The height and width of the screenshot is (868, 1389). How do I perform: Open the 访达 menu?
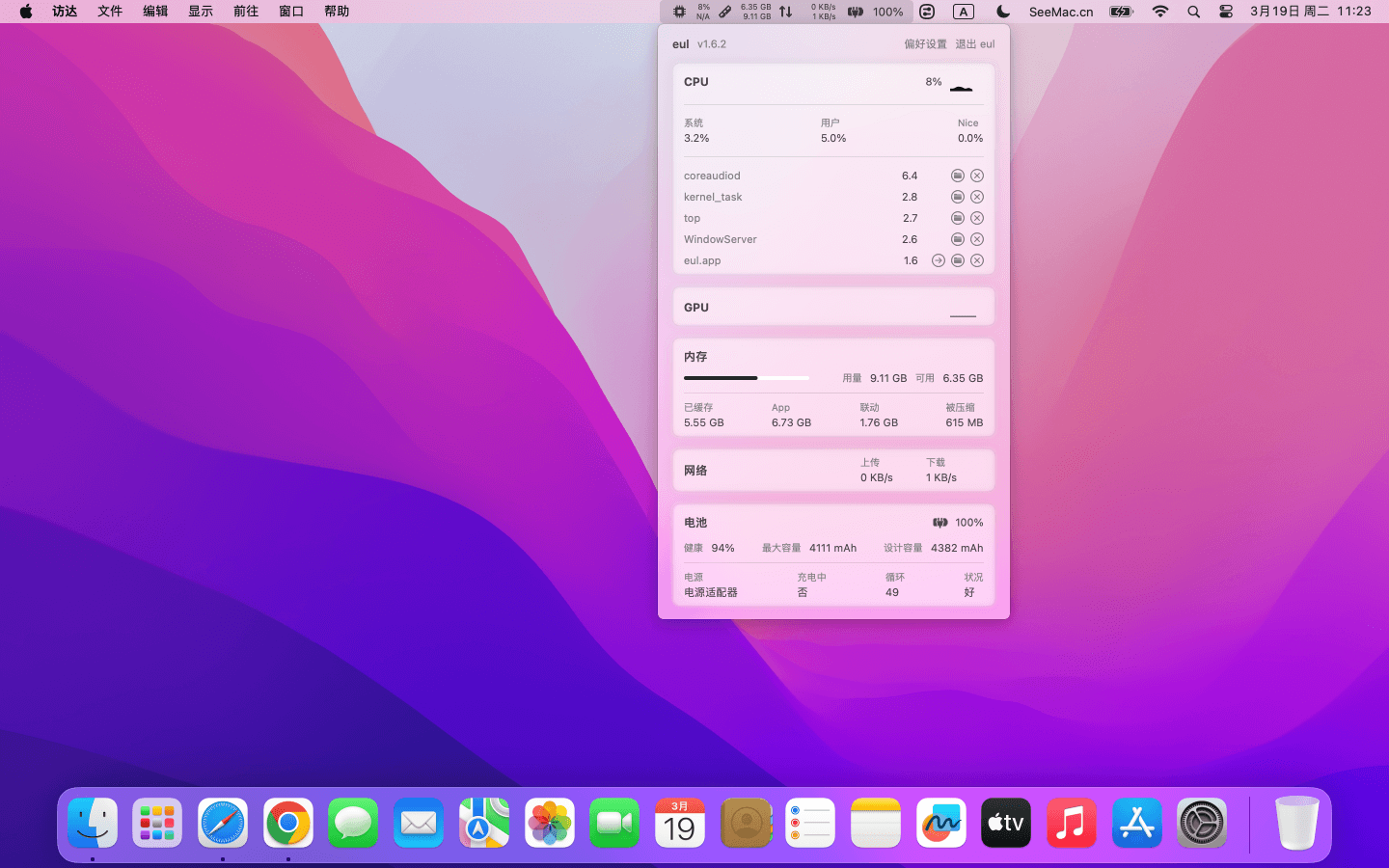coord(65,12)
